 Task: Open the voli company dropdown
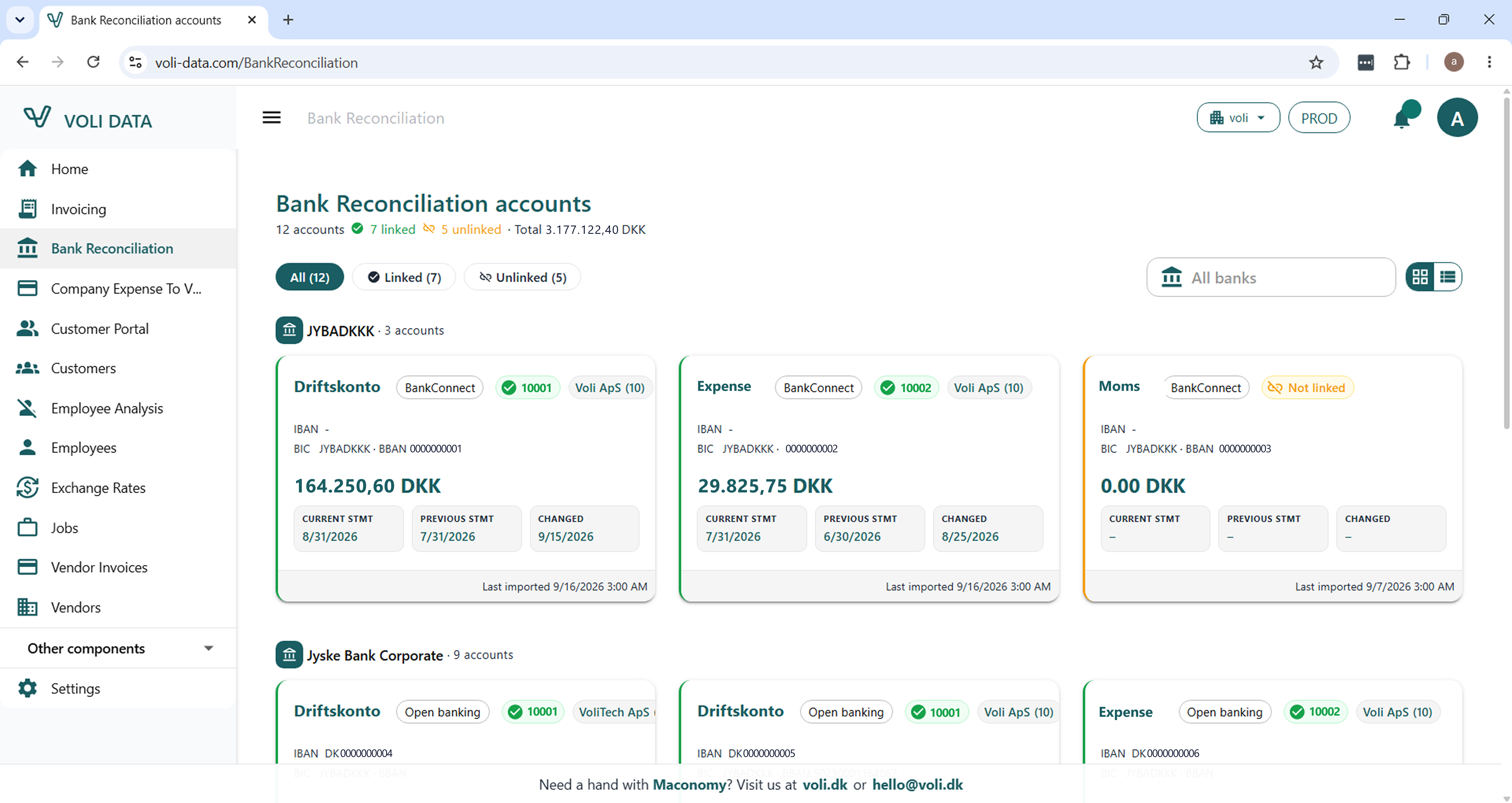point(1238,118)
